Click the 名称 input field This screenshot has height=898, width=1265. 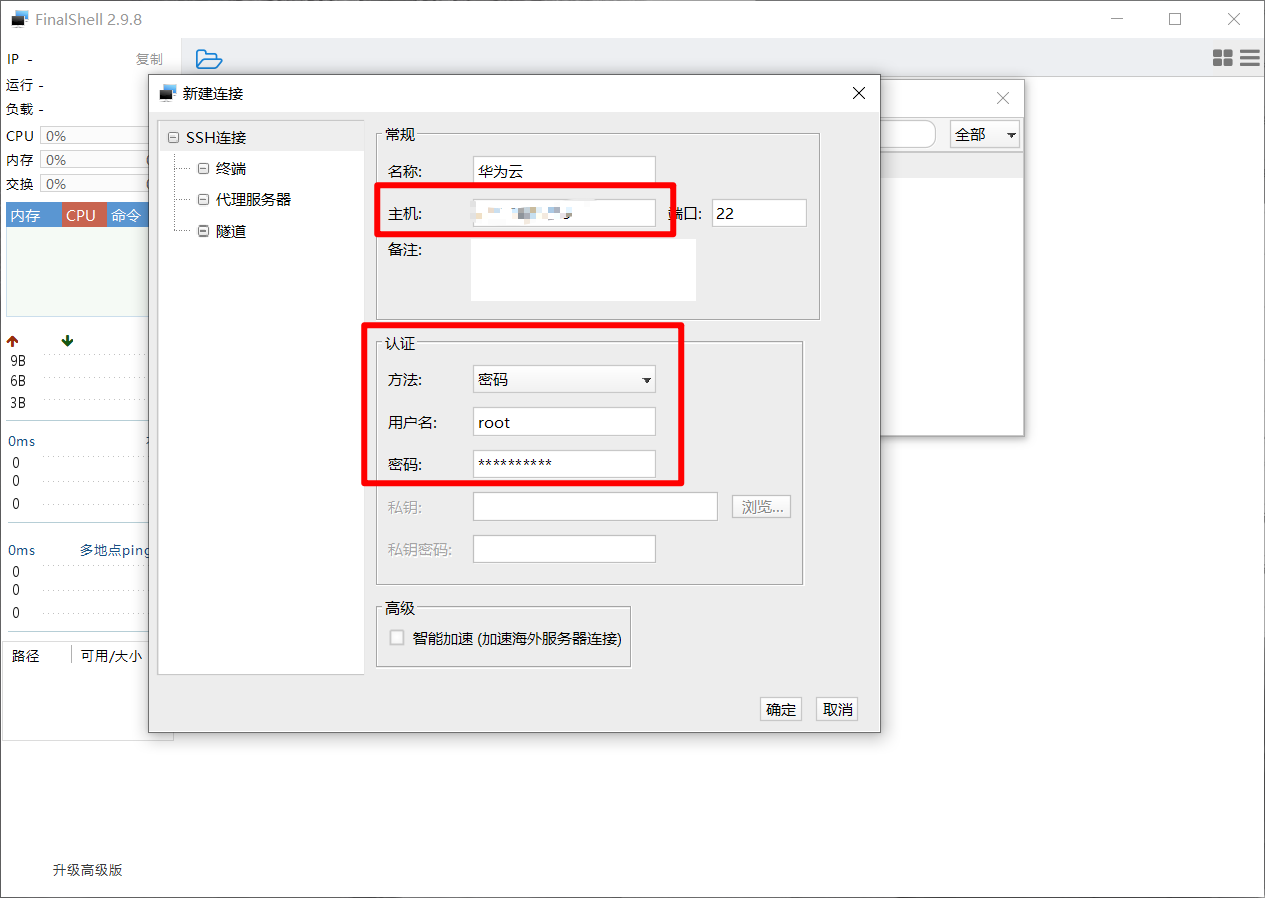coord(564,170)
